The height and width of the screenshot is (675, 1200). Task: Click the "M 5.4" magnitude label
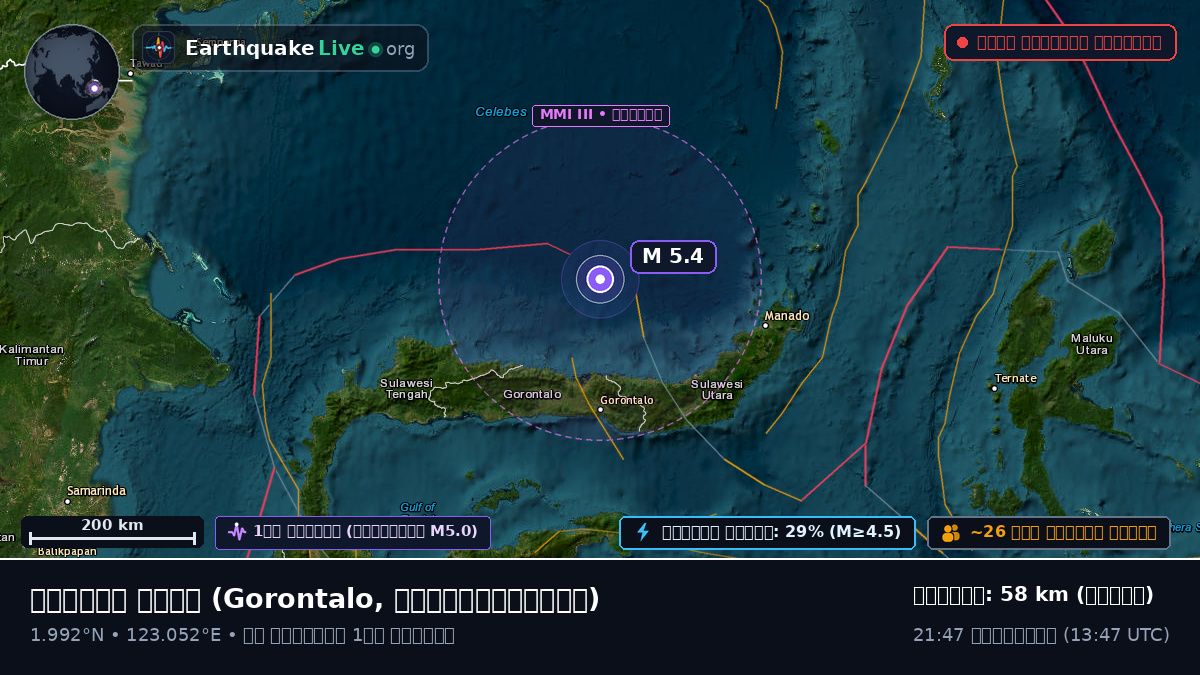click(x=673, y=256)
